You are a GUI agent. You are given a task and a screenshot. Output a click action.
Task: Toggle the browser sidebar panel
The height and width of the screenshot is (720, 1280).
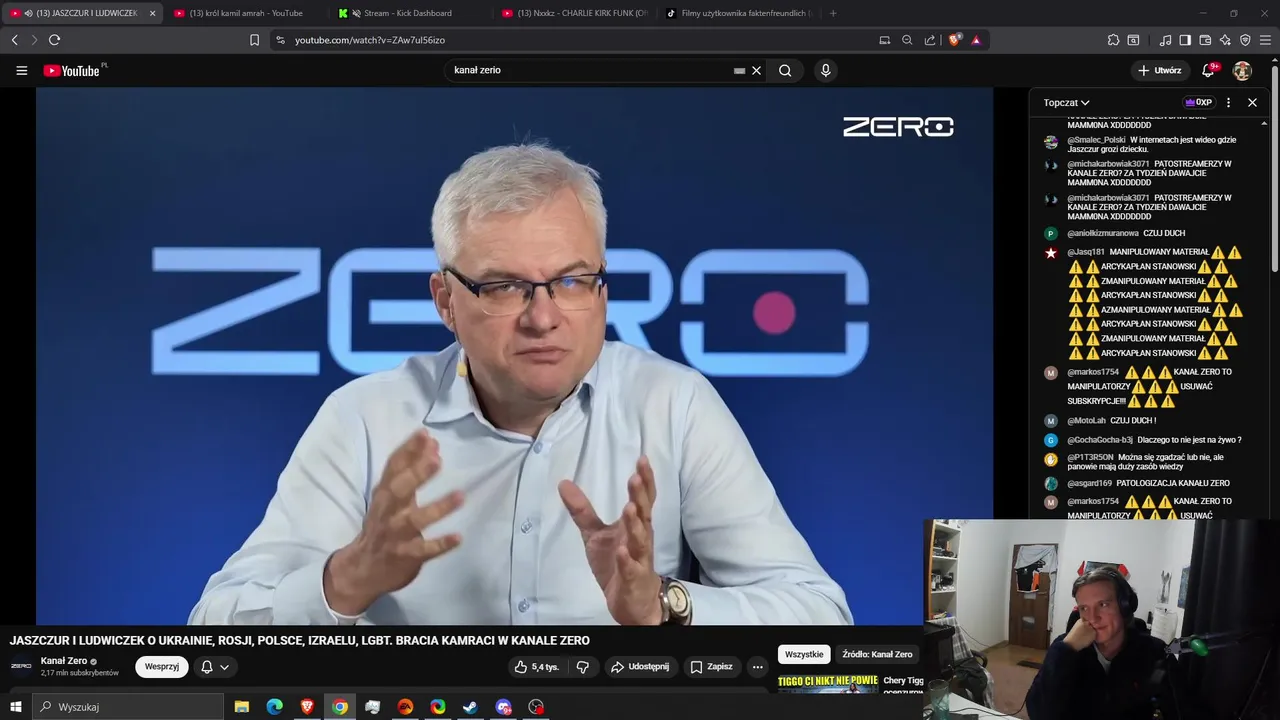tap(1185, 40)
